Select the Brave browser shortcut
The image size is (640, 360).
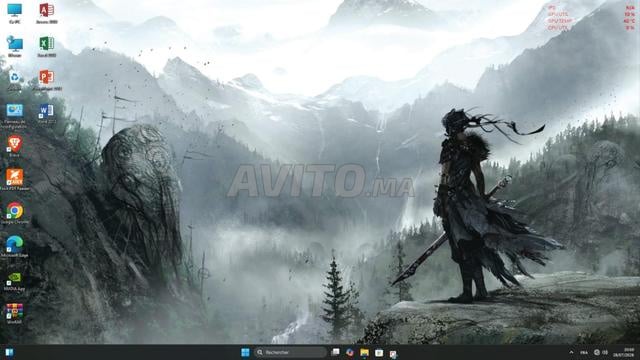coord(14,147)
